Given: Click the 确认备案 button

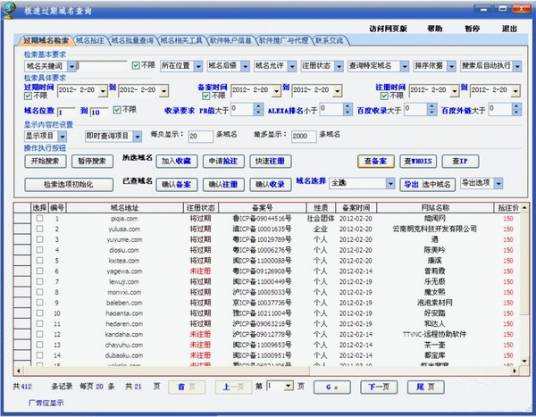Looking at the screenshot, I should coord(176,185).
